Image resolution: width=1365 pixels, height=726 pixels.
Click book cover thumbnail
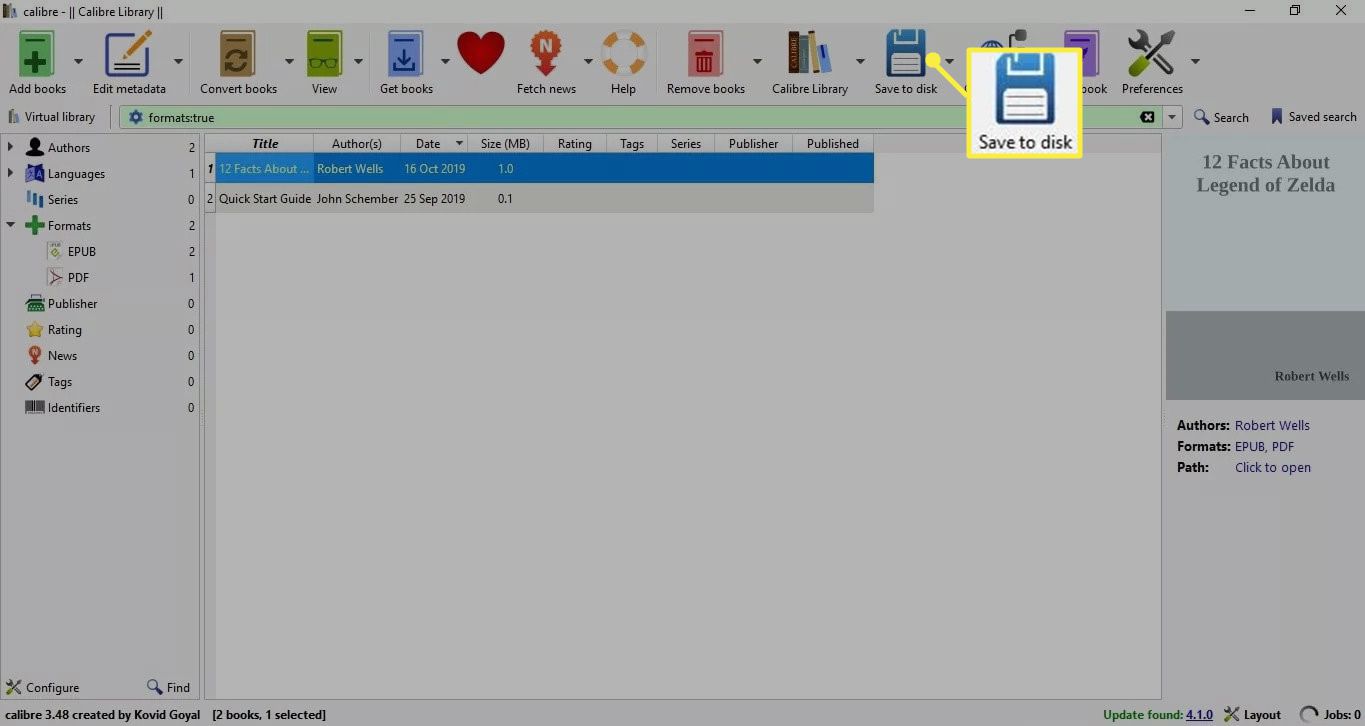[x=1265, y=267]
